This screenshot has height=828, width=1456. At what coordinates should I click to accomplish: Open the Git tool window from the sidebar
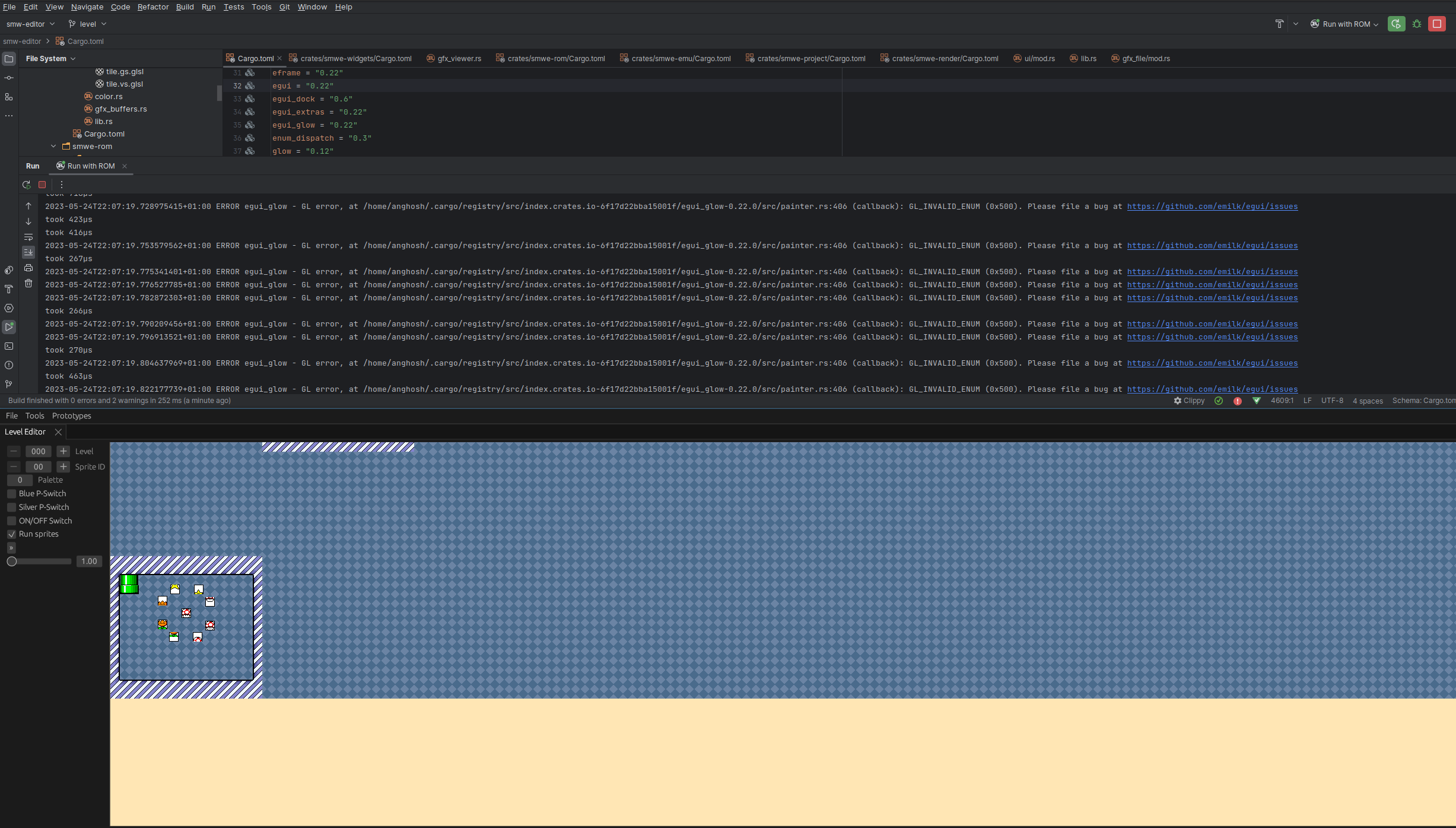[9, 384]
